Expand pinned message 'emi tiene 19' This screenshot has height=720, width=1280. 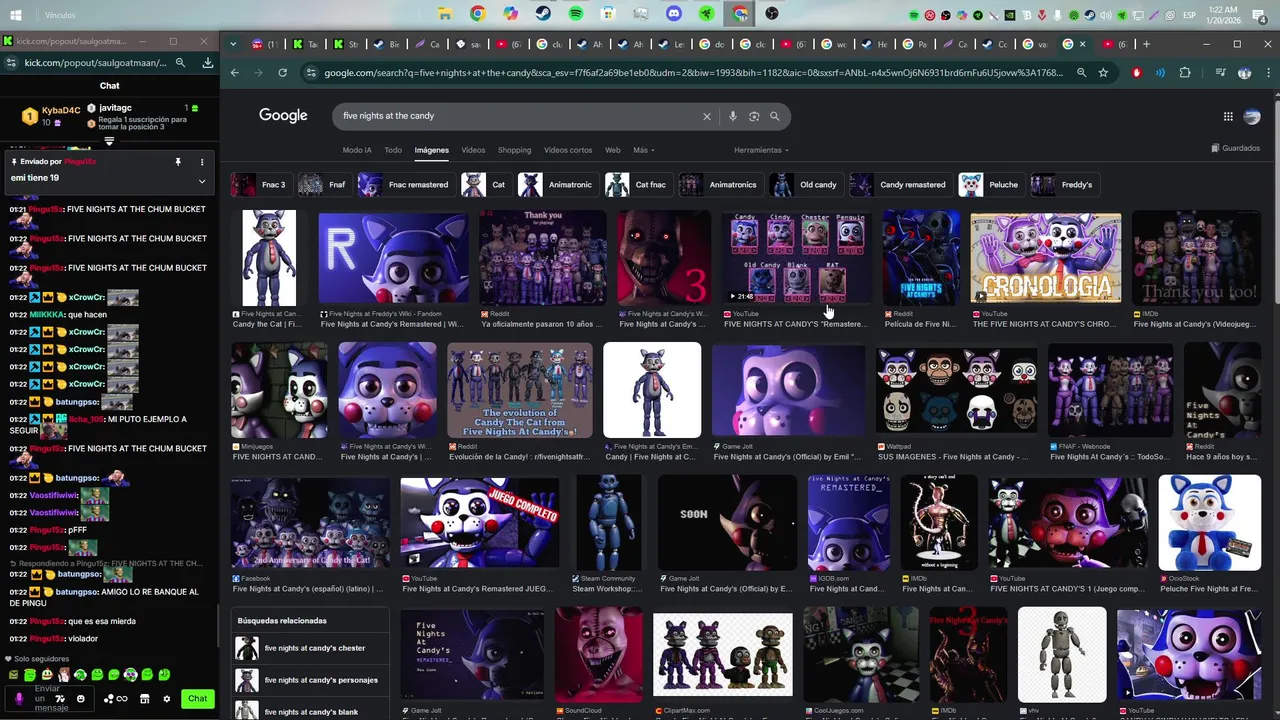(x=202, y=181)
